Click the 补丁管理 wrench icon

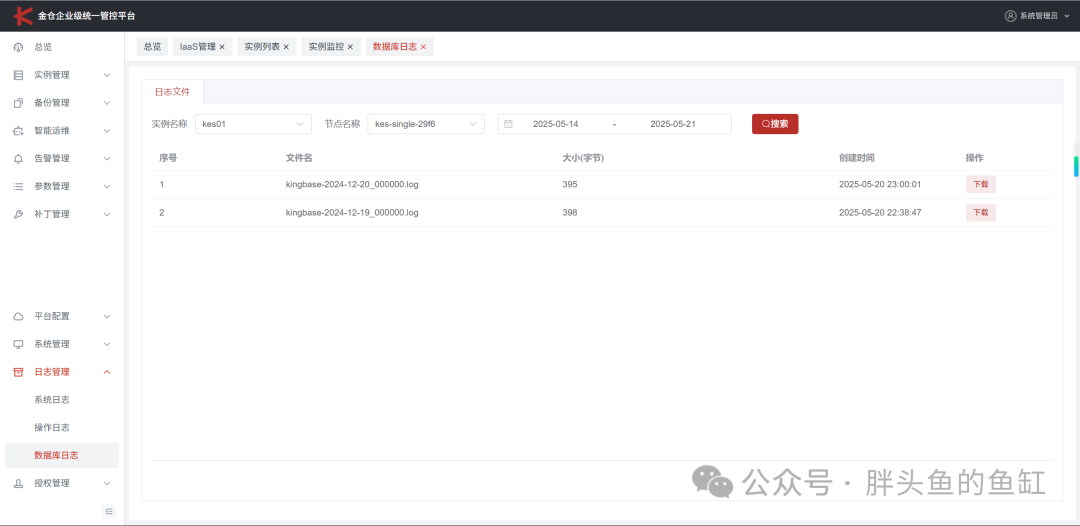pyautogui.click(x=19, y=214)
